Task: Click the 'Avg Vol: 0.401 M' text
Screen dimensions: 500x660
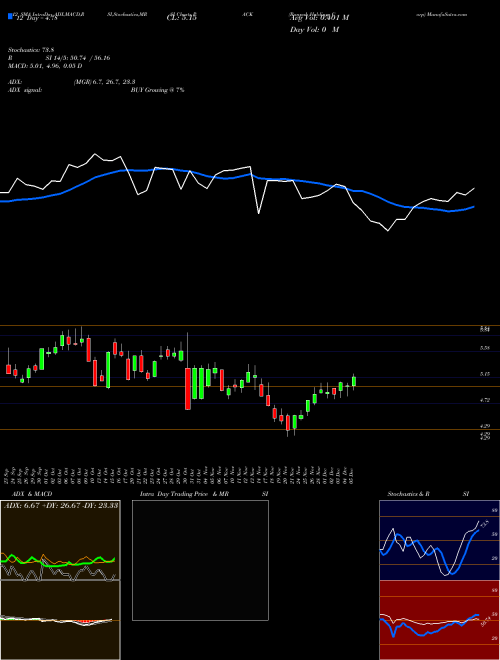Action: coord(319,18)
